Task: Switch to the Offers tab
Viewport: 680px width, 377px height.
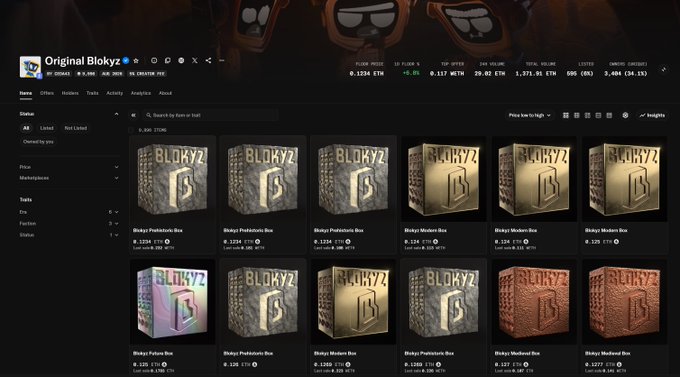Action: pyautogui.click(x=47, y=93)
